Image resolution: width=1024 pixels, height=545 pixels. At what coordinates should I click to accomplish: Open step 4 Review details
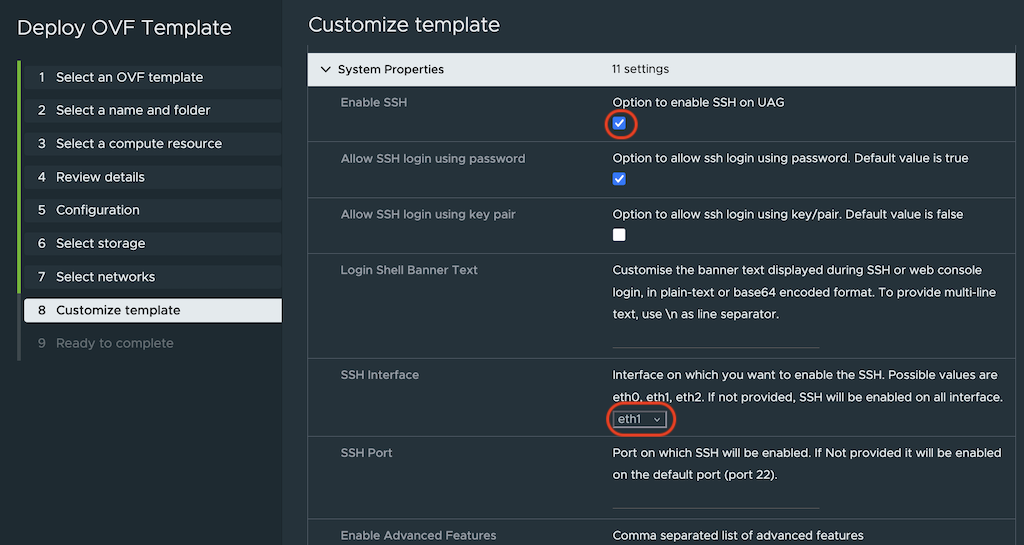coord(100,177)
